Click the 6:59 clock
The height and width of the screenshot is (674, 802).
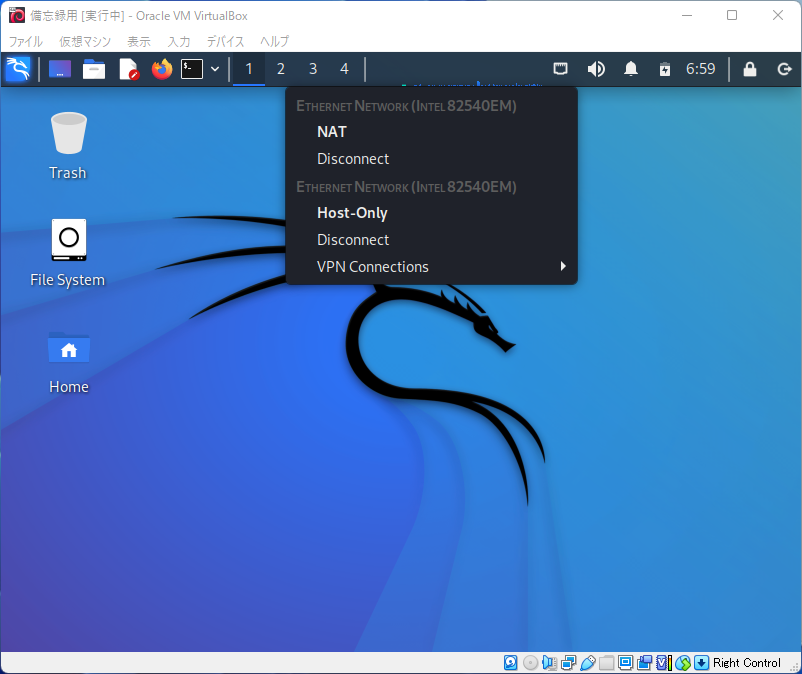(x=700, y=69)
